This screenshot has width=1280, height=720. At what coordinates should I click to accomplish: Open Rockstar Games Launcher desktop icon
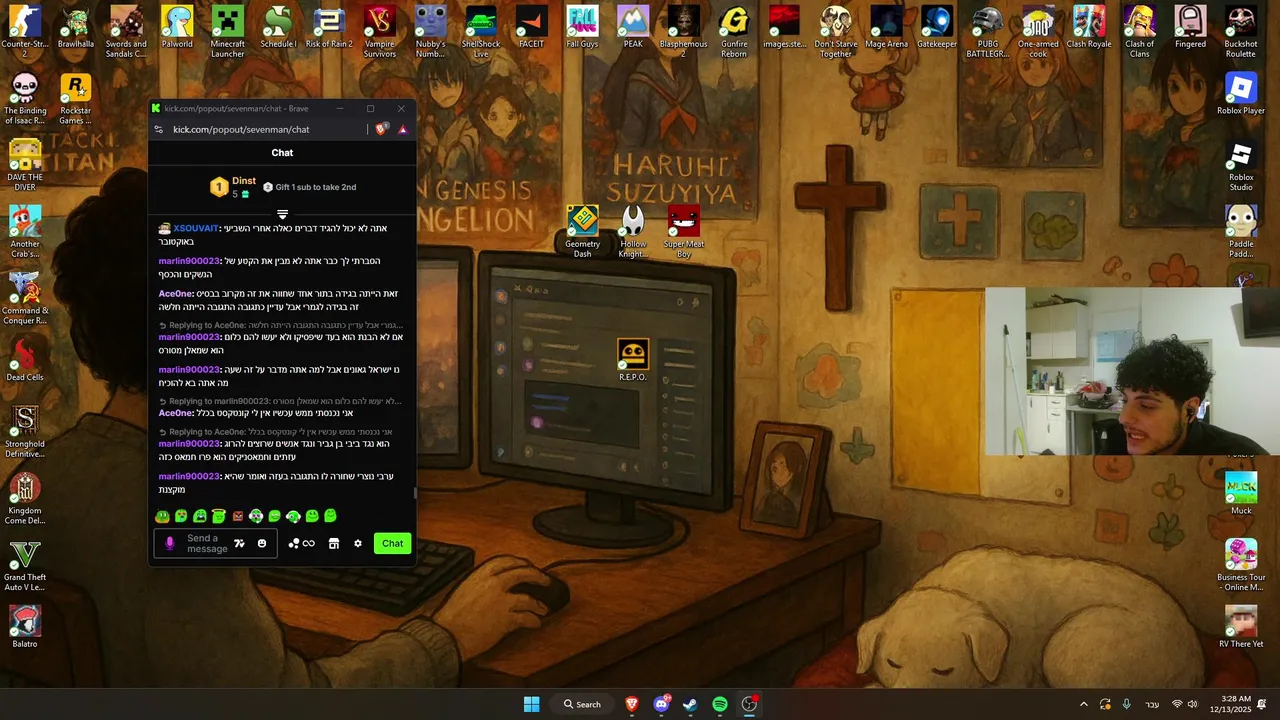click(76, 99)
